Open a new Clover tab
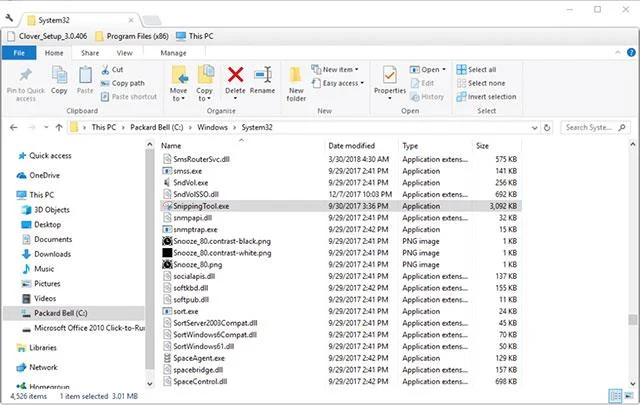This screenshot has height=405, width=640. coord(152,20)
